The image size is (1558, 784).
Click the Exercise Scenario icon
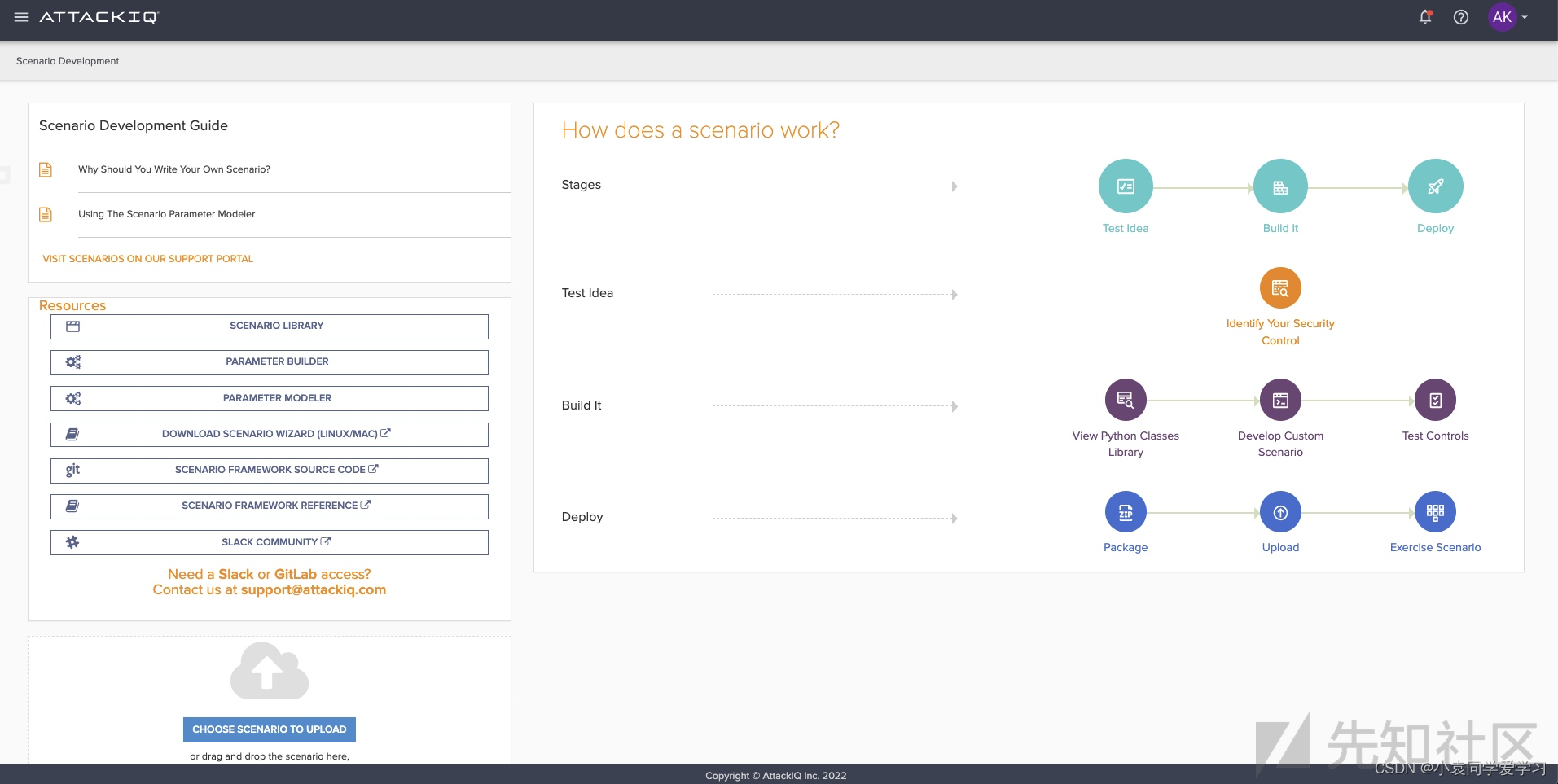coord(1435,512)
